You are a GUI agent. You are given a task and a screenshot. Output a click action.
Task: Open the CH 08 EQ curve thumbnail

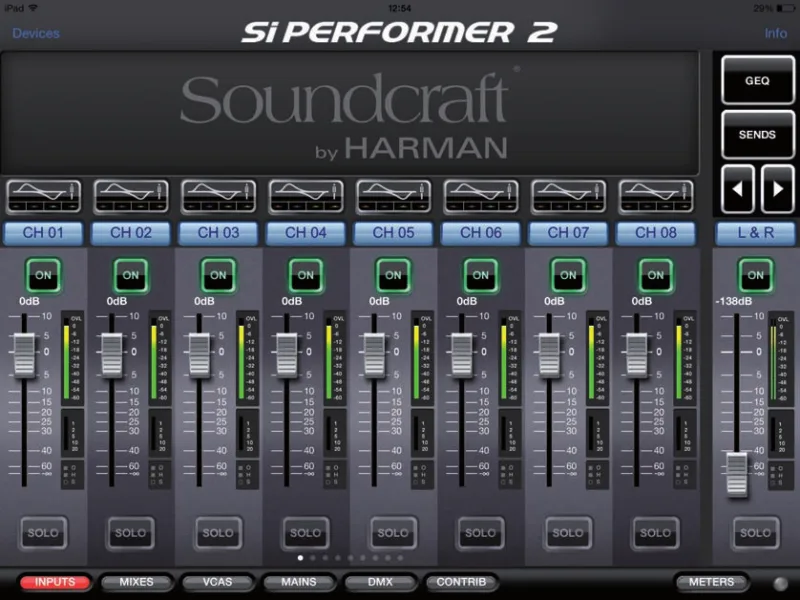(656, 196)
